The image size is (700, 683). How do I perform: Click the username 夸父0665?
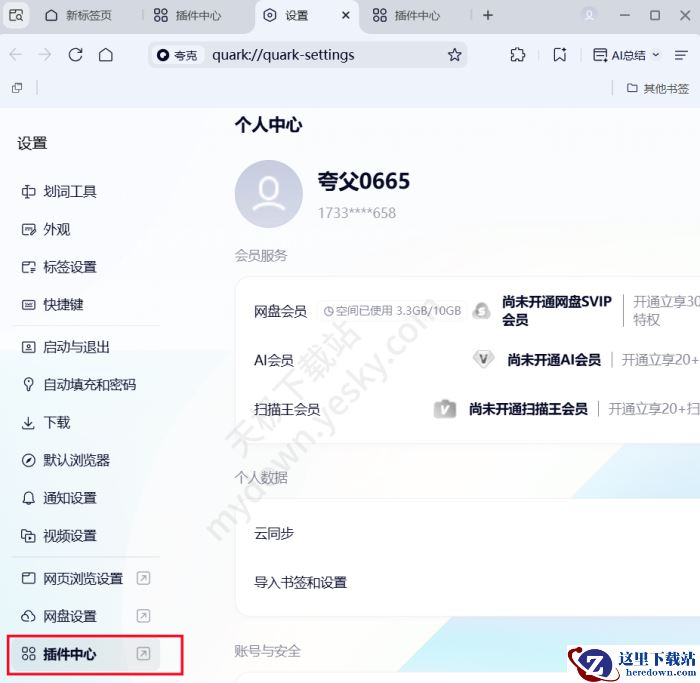(x=364, y=181)
